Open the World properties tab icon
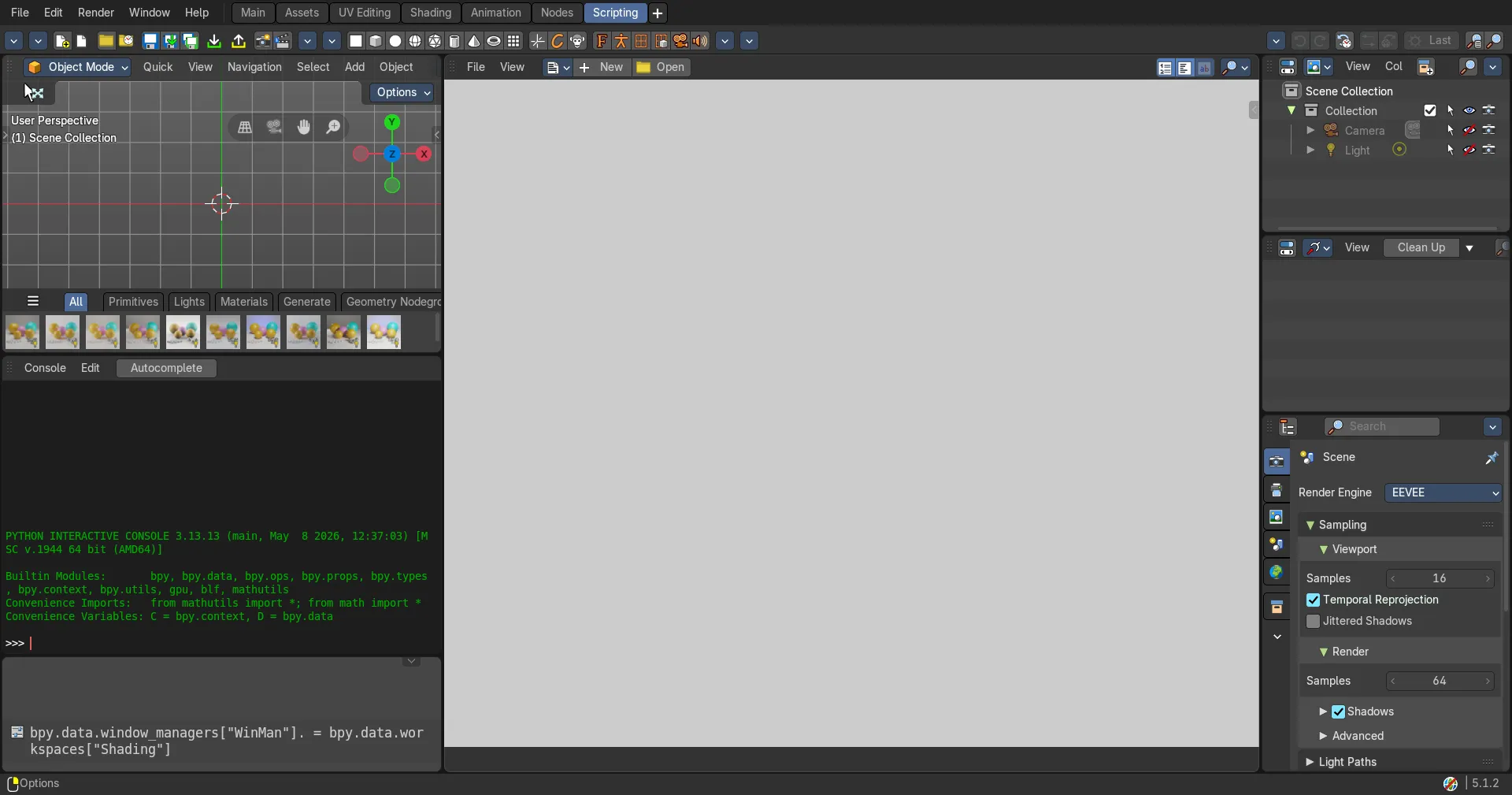This screenshot has width=1512, height=795. click(x=1277, y=572)
